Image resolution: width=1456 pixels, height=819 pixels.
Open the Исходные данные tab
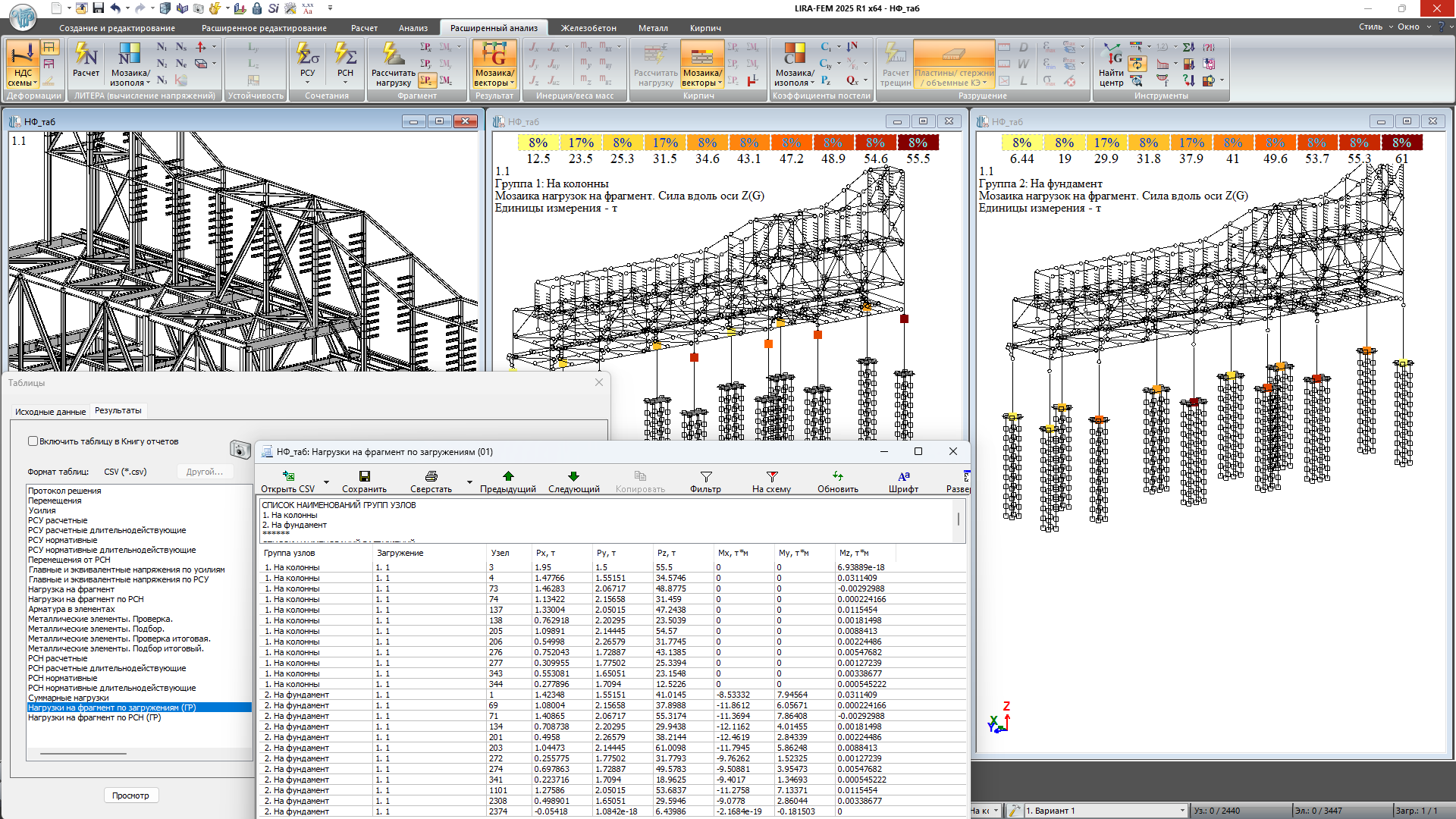point(50,412)
